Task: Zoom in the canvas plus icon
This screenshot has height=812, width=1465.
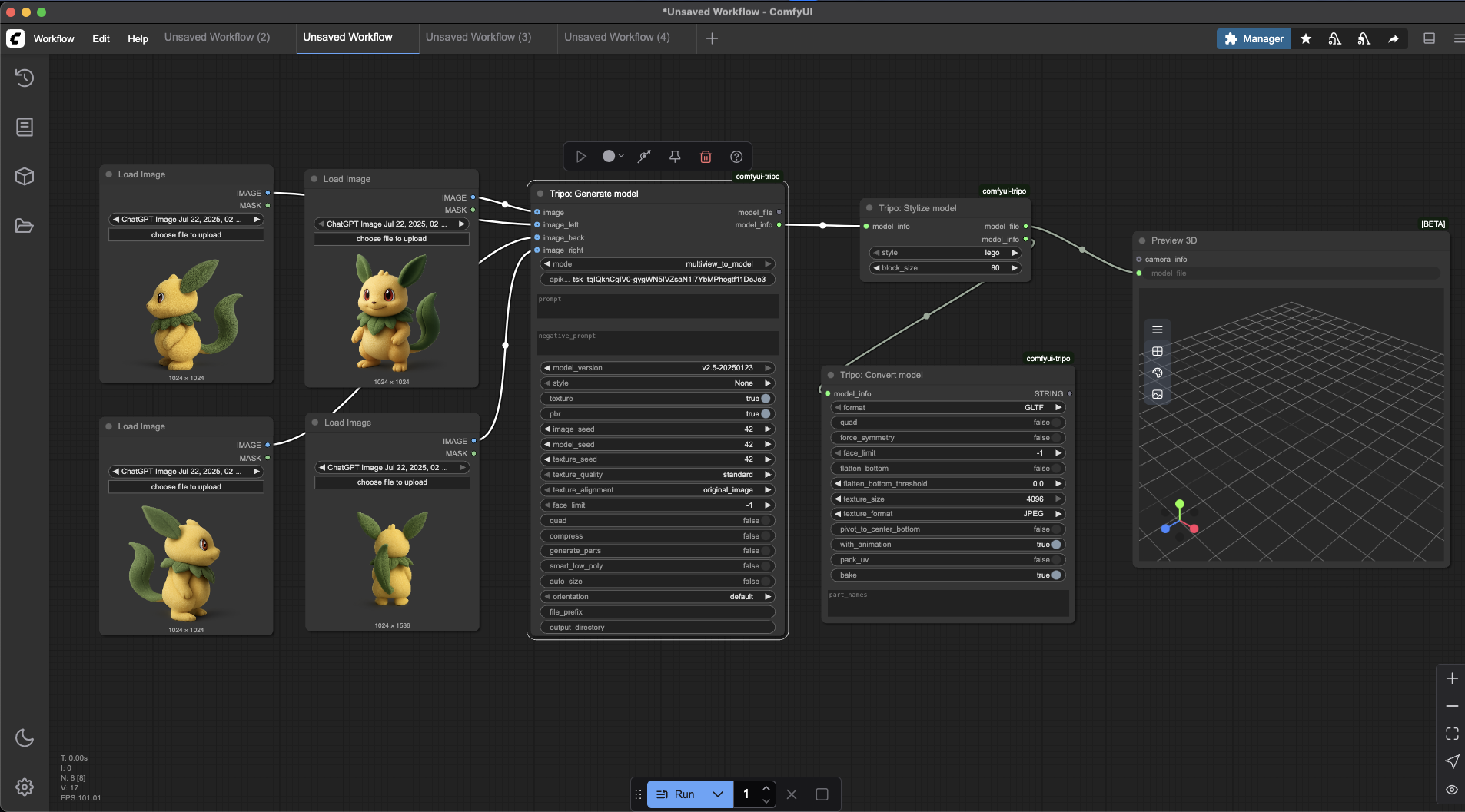Action: tap(1452, 678)
